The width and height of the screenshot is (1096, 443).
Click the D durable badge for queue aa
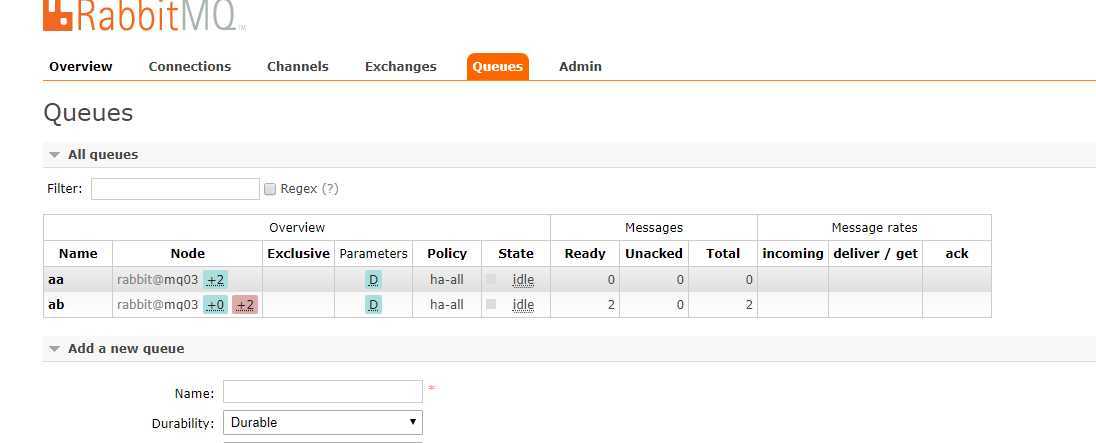[373, 279]
